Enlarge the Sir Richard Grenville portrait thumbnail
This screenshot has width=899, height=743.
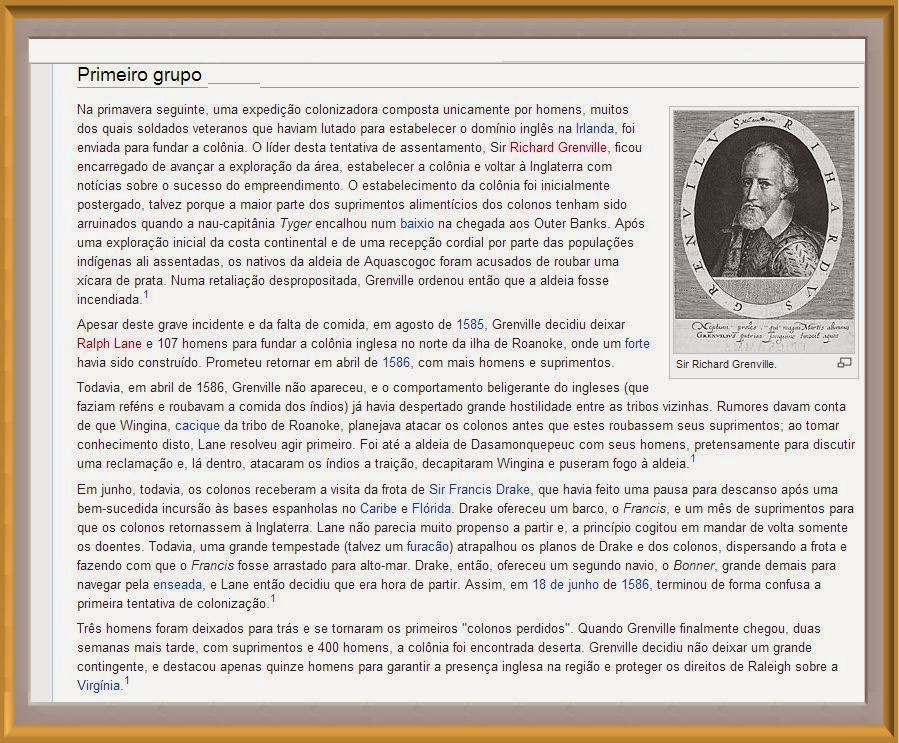click(764, 232)
